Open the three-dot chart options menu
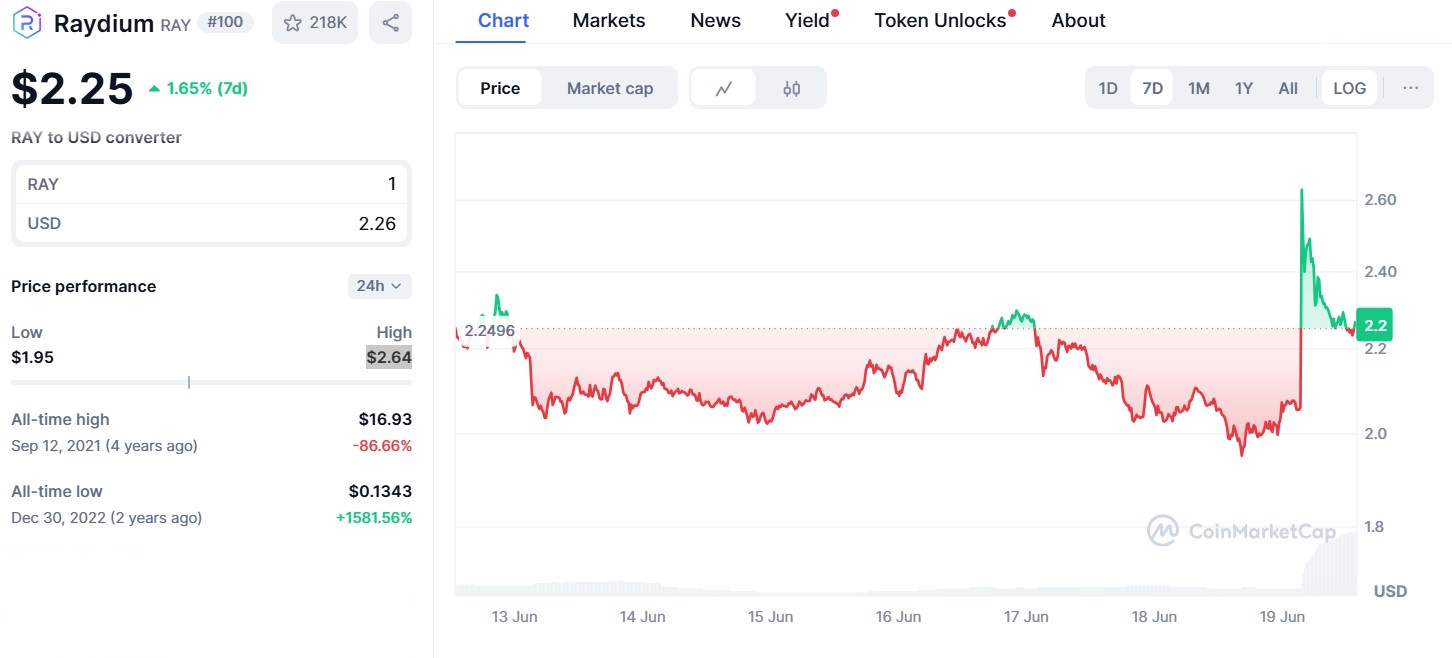Screen dimensions: 1452x658 (x=1410, y=88)
